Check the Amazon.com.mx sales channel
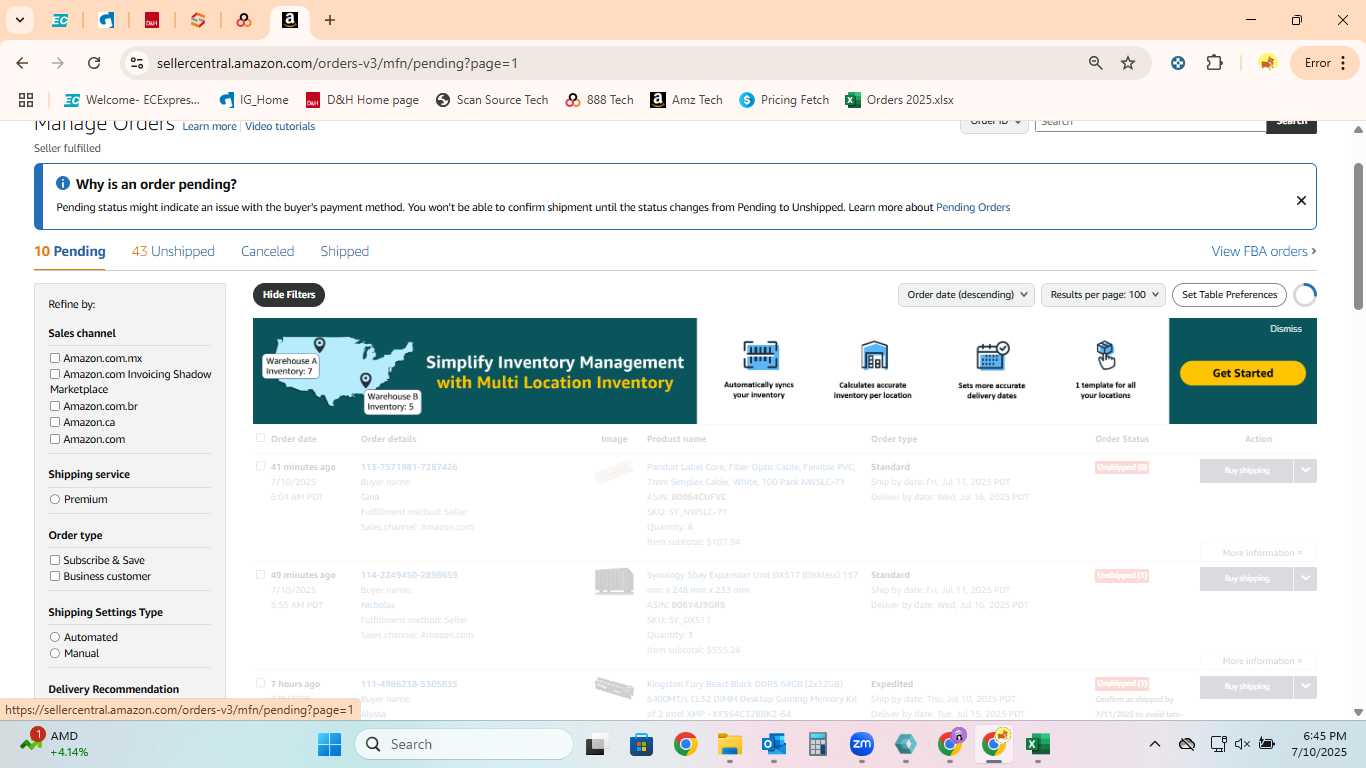The height and width of the screenshot is (768, 1366). tap(55, 358)
